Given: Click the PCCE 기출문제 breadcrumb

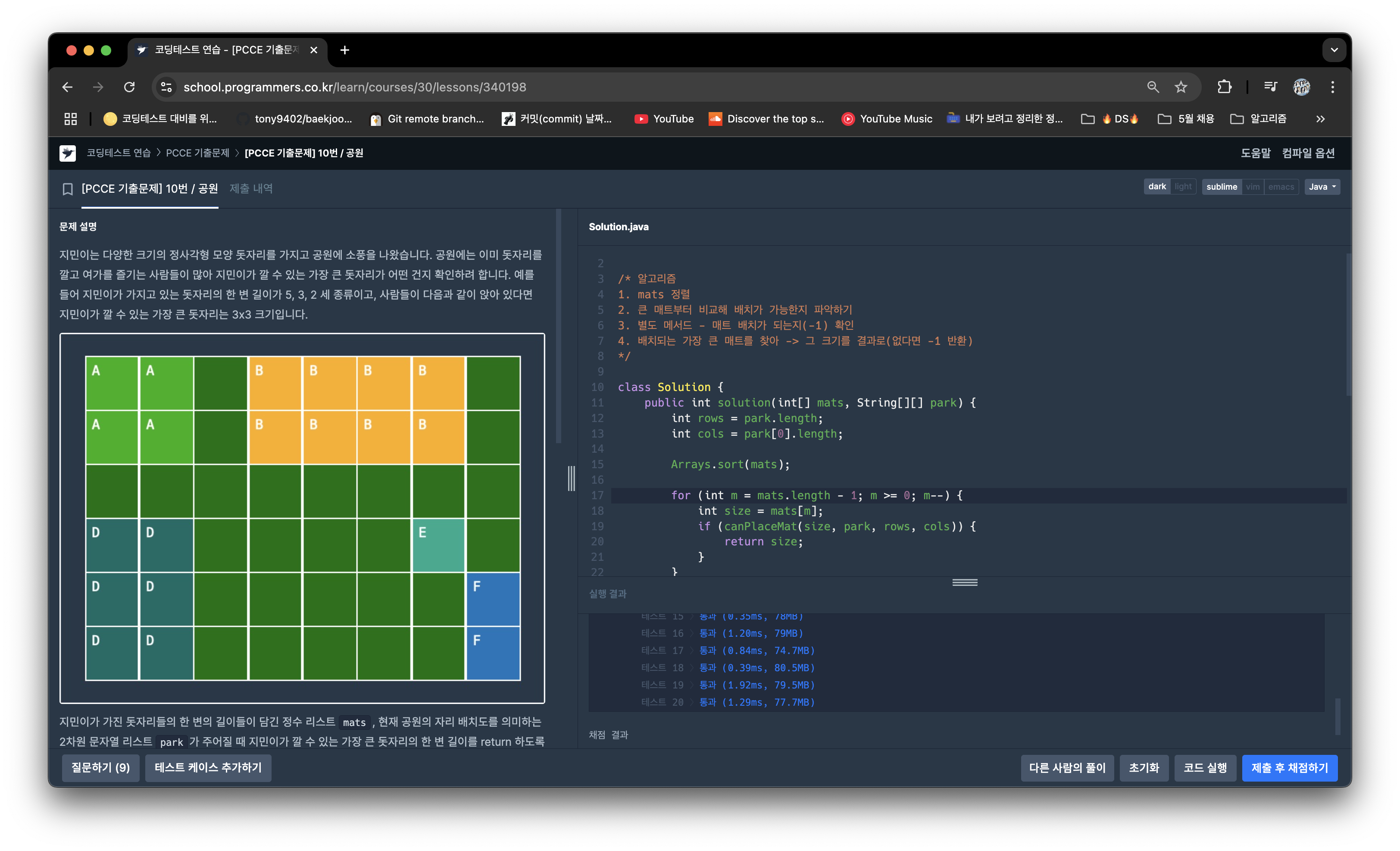Looking at the screenshot, I should pos(197,153).
